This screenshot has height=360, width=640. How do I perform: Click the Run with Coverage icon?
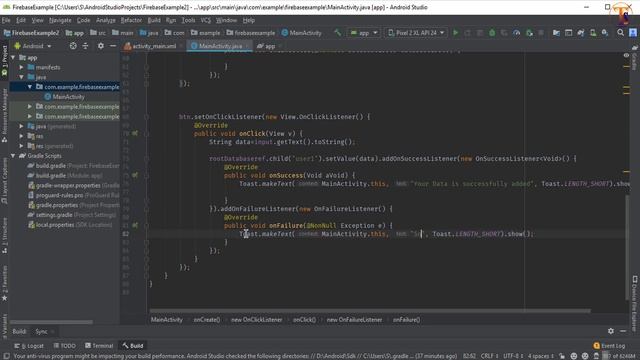pyautogui.click(x=504, y=33)
